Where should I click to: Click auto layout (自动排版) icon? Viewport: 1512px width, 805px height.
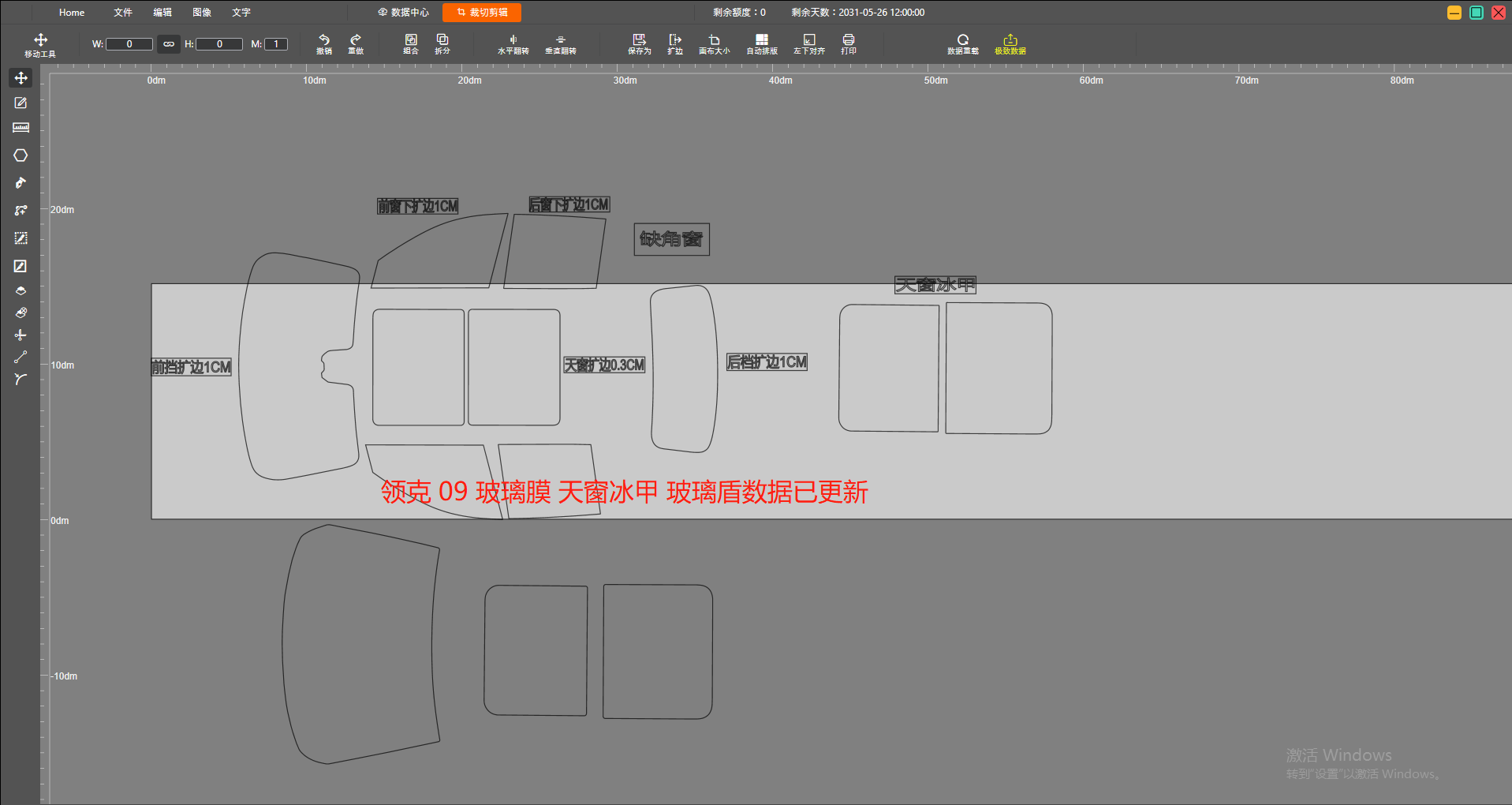tap(762, 44)
